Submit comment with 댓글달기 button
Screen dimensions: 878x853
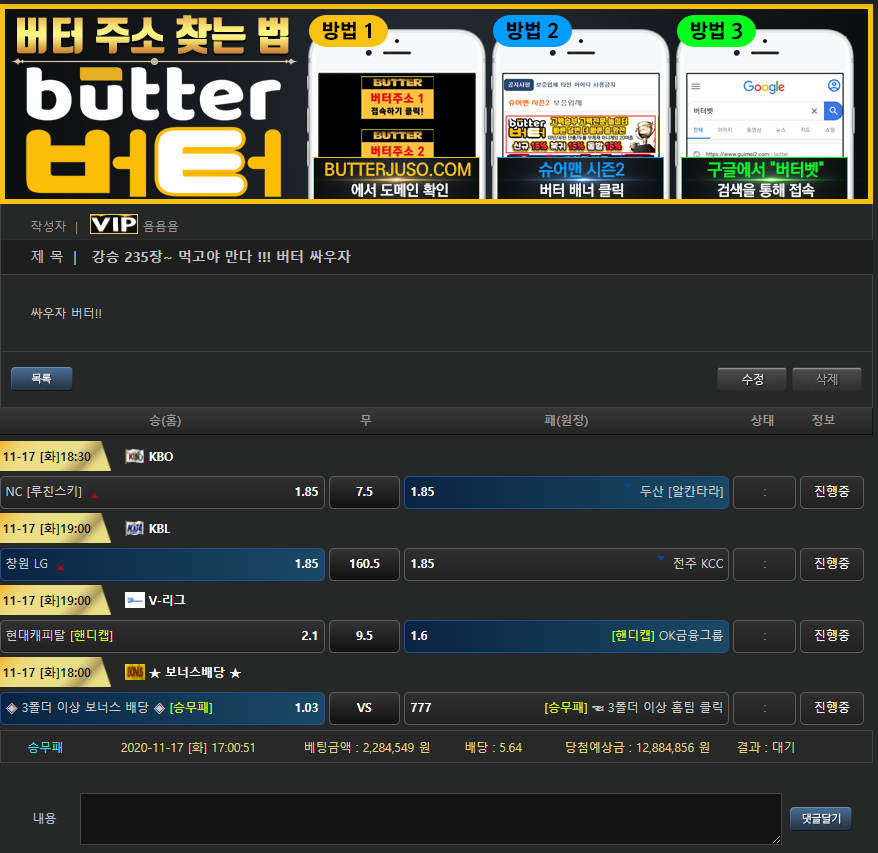pyautogui.click(x=820, y=818)
